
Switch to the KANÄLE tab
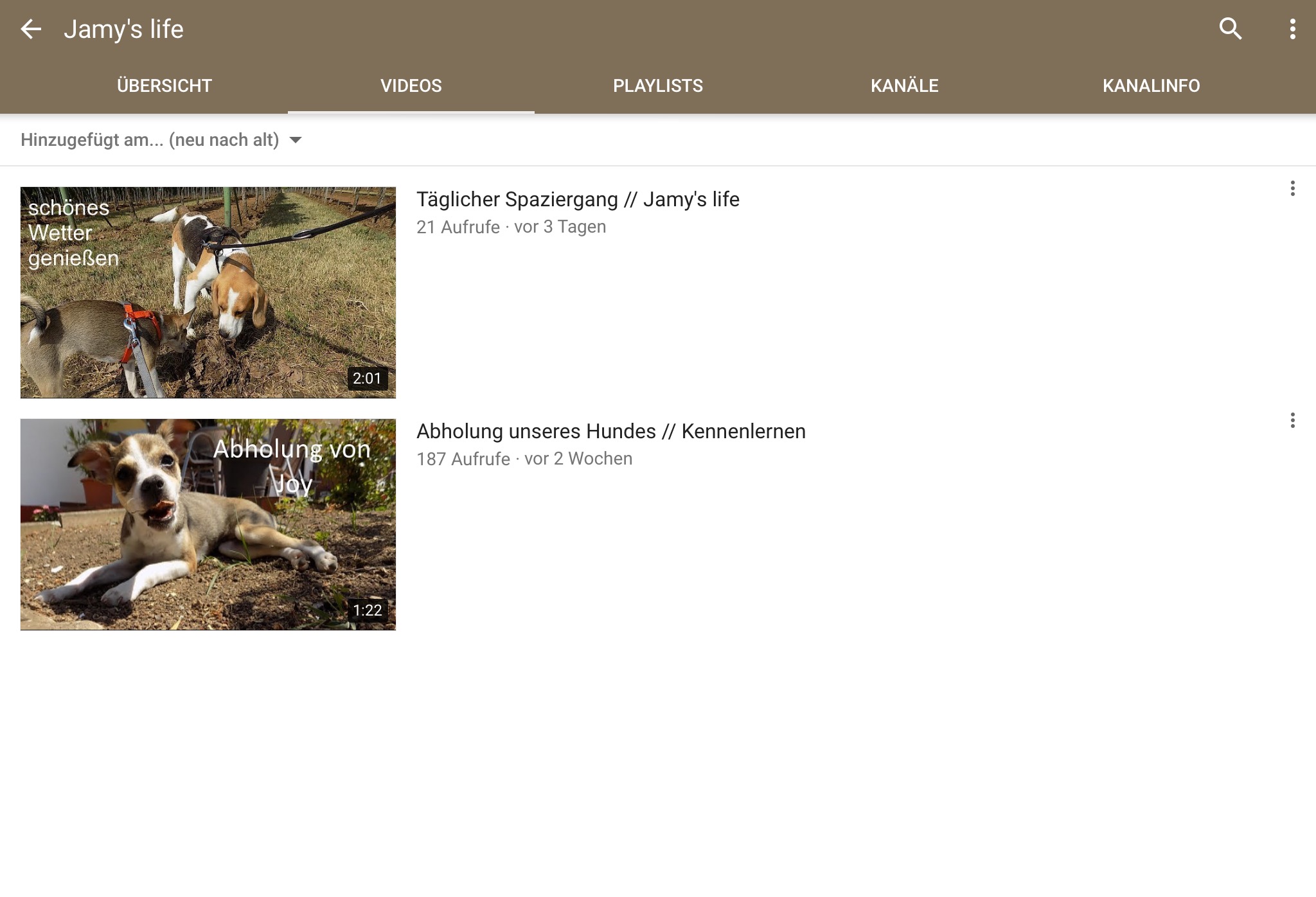[904, 85]
